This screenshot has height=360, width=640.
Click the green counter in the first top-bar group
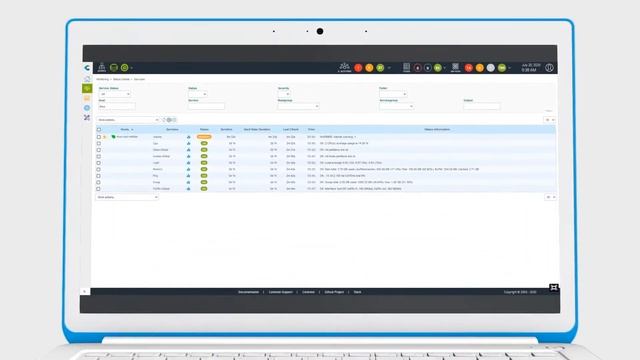[380, 68]
